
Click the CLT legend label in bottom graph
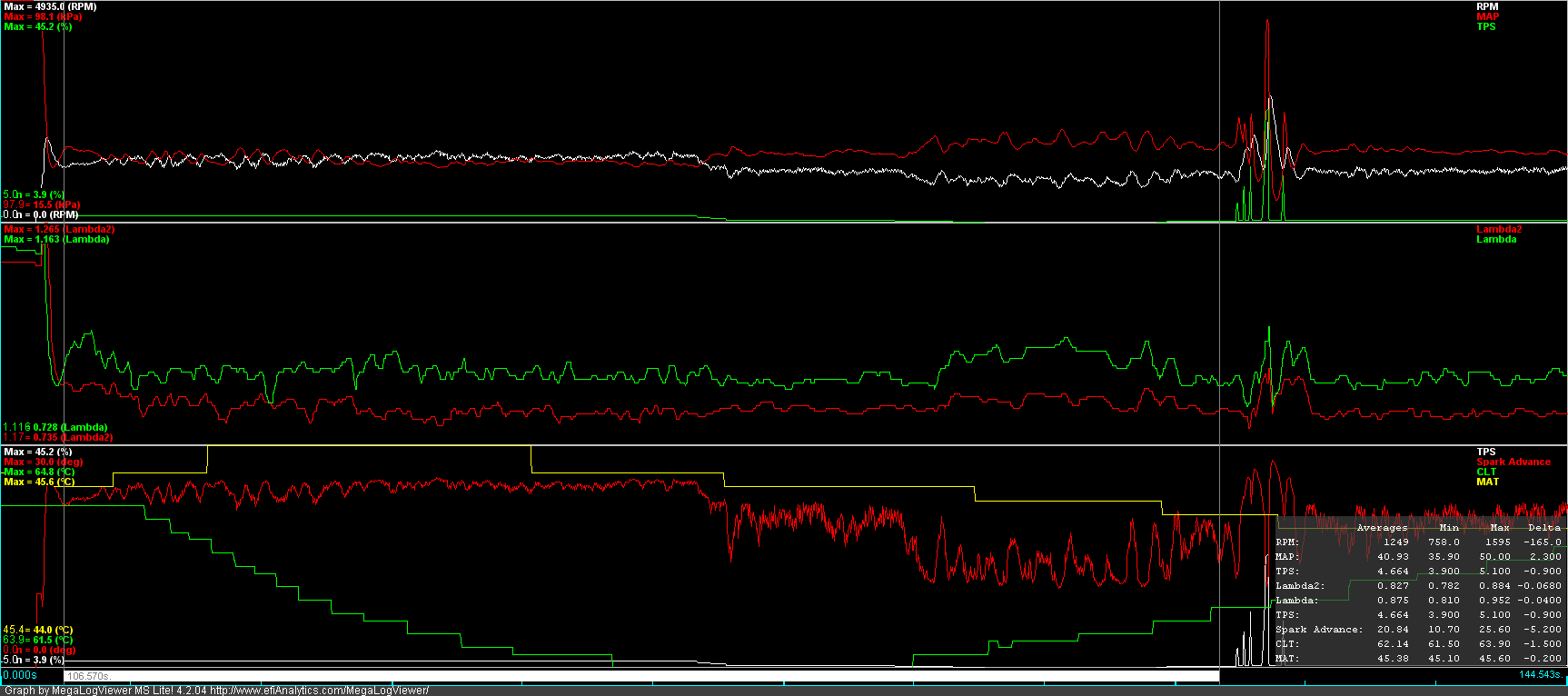[1486, 472]
